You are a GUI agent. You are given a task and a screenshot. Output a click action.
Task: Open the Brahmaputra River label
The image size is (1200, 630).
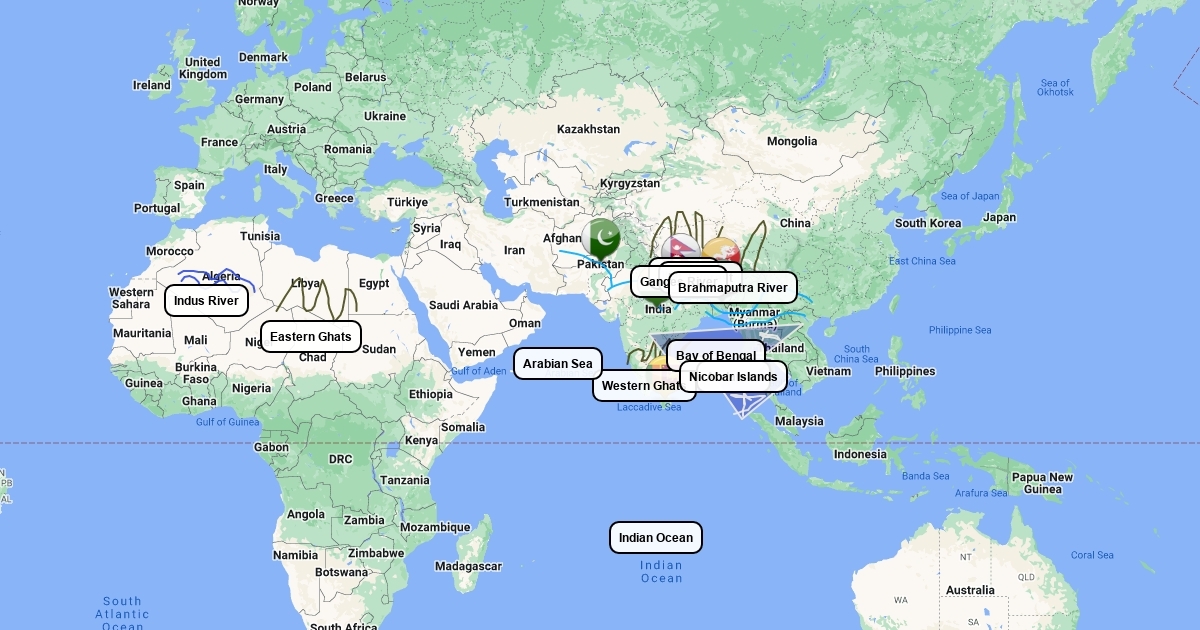tap(733, 288)
